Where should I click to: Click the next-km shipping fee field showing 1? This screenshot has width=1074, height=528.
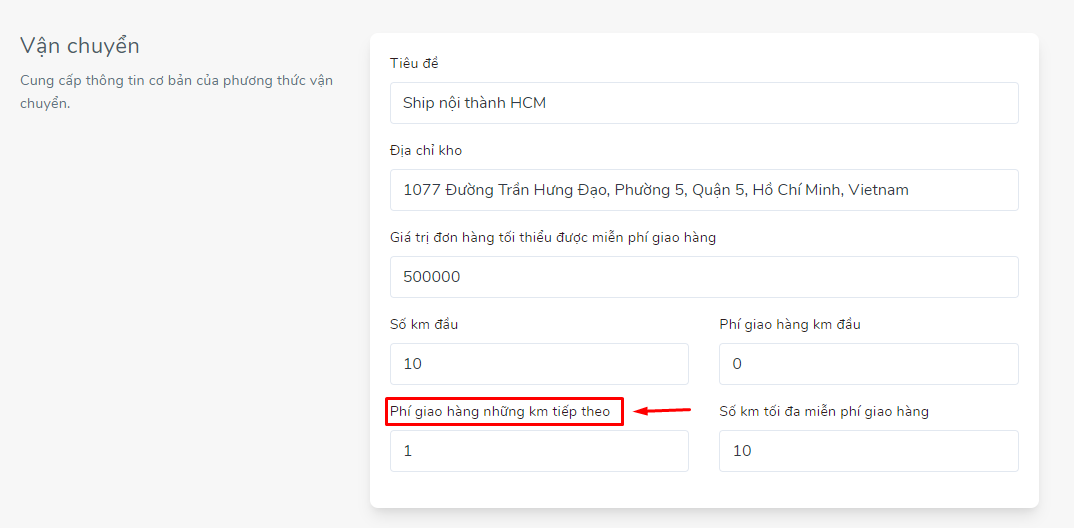point(539,451)
